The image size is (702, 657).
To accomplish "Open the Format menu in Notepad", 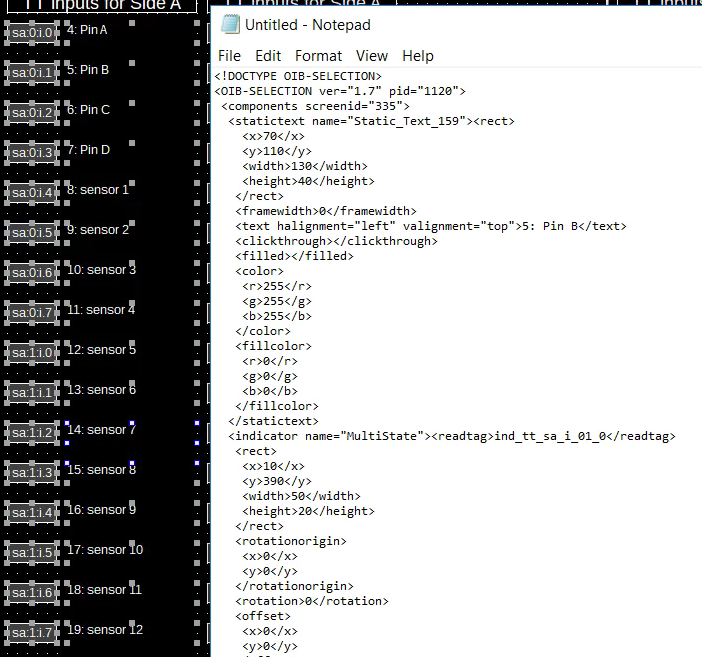I will coord(318,56).
